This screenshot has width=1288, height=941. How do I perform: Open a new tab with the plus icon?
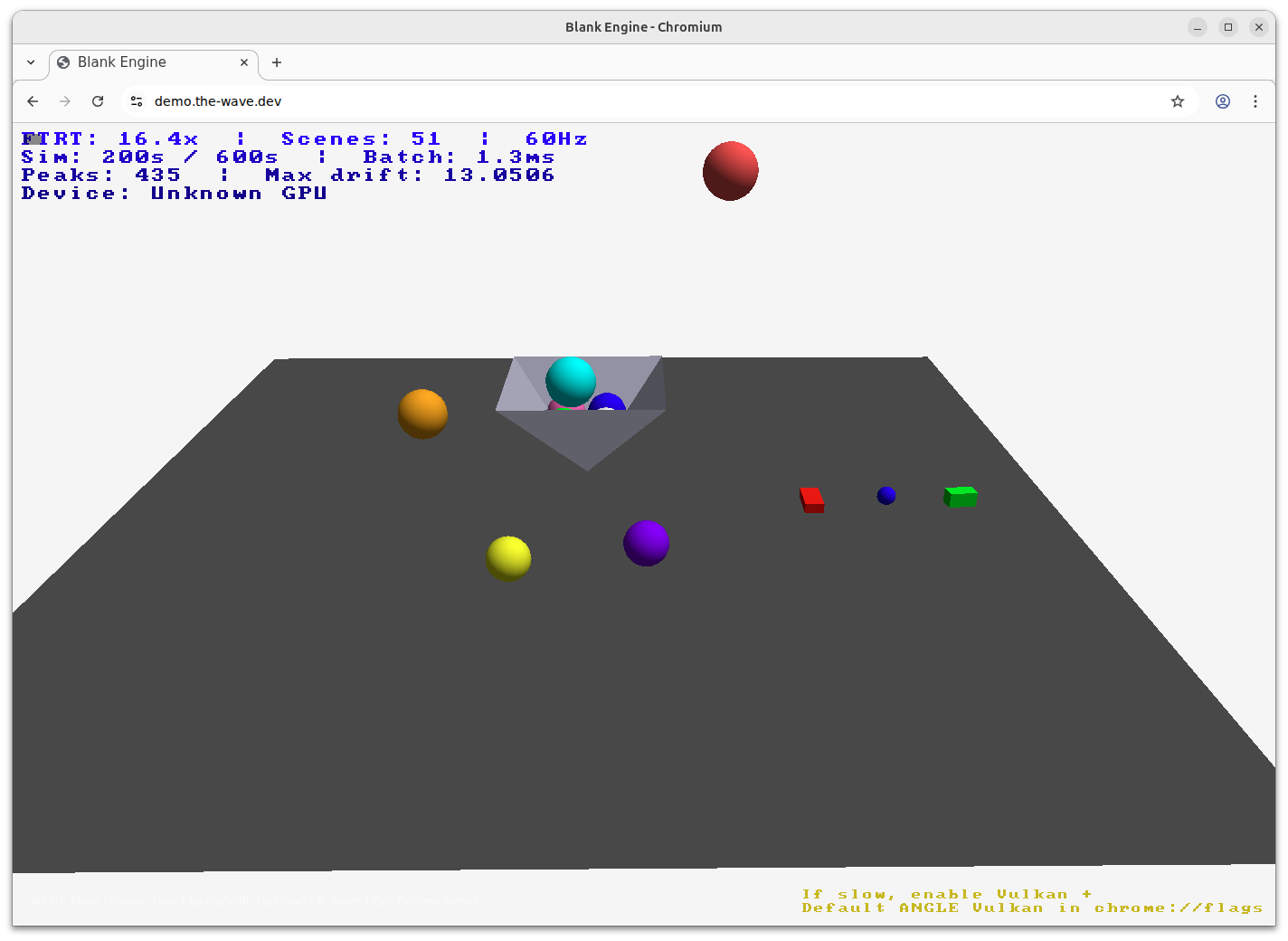(x=276, y=62)
